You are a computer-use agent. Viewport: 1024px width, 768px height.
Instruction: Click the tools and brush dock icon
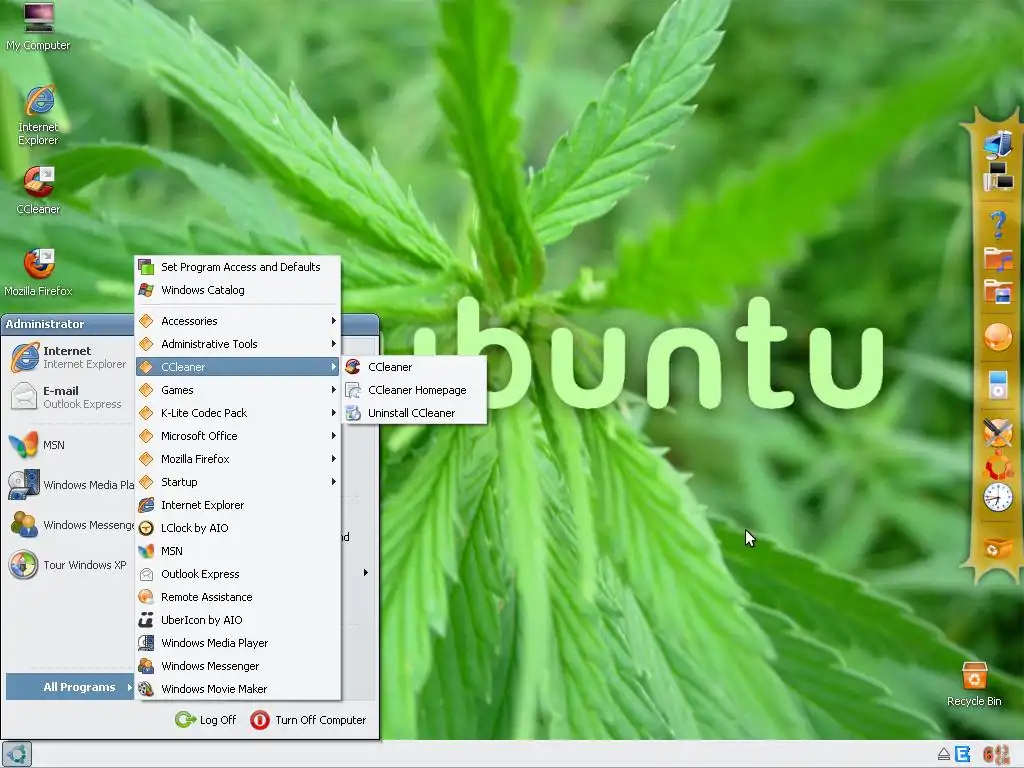(x=997, y=432)
